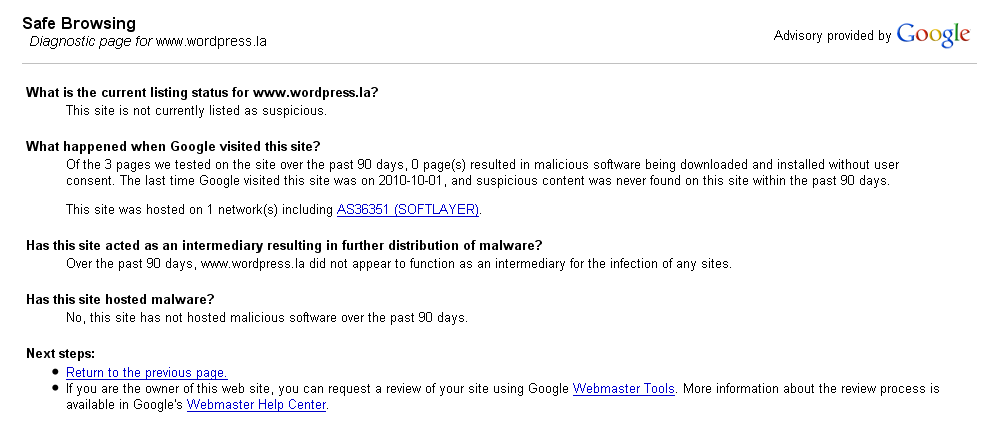This screenshot has height=433, width=1005.
Task: Open the AS36351 (SOFTLAYER) network link
Action: pyautogui.click(x=408, y=209)
